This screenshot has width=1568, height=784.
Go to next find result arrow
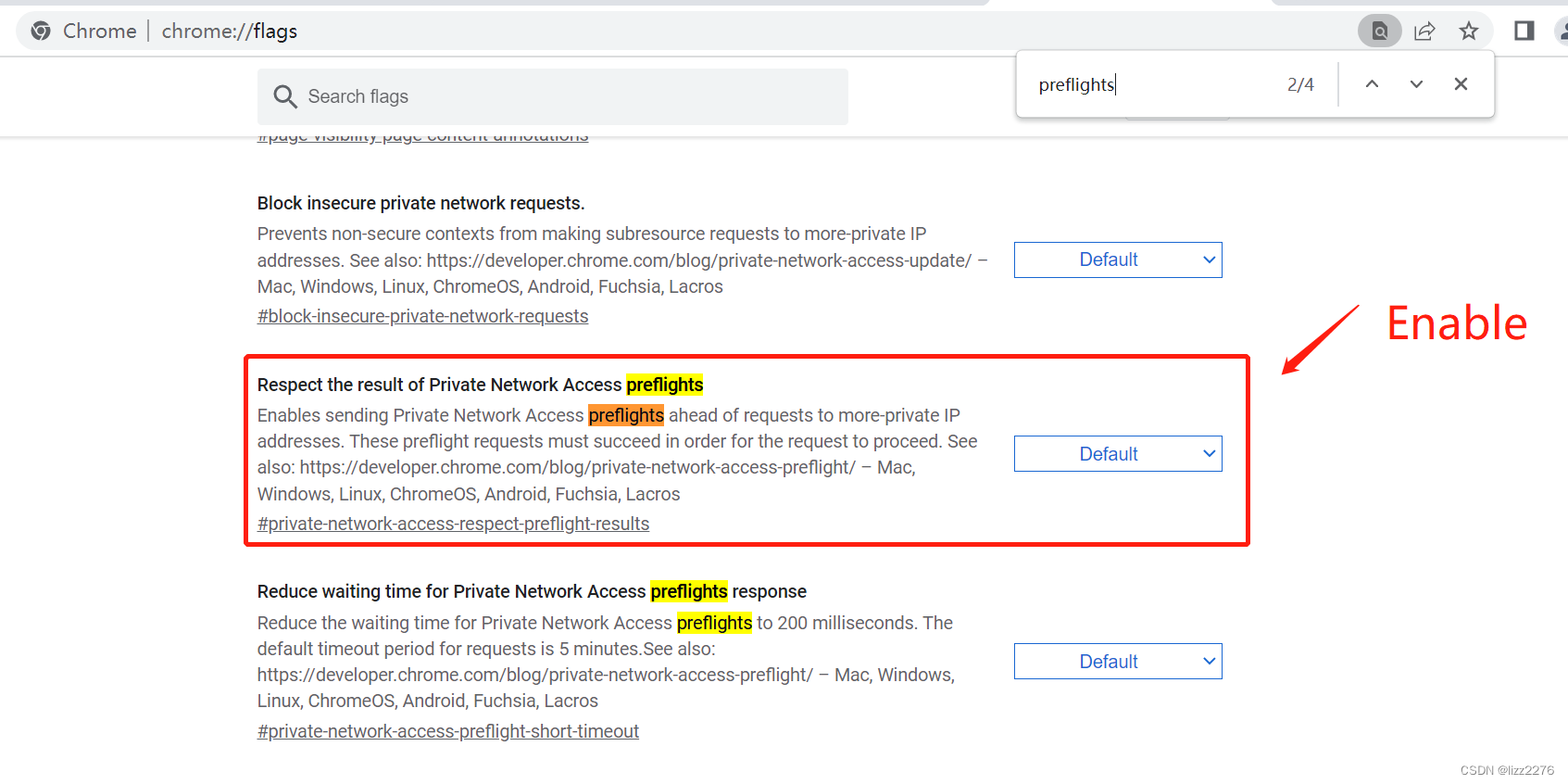(x=1416, y=84)
